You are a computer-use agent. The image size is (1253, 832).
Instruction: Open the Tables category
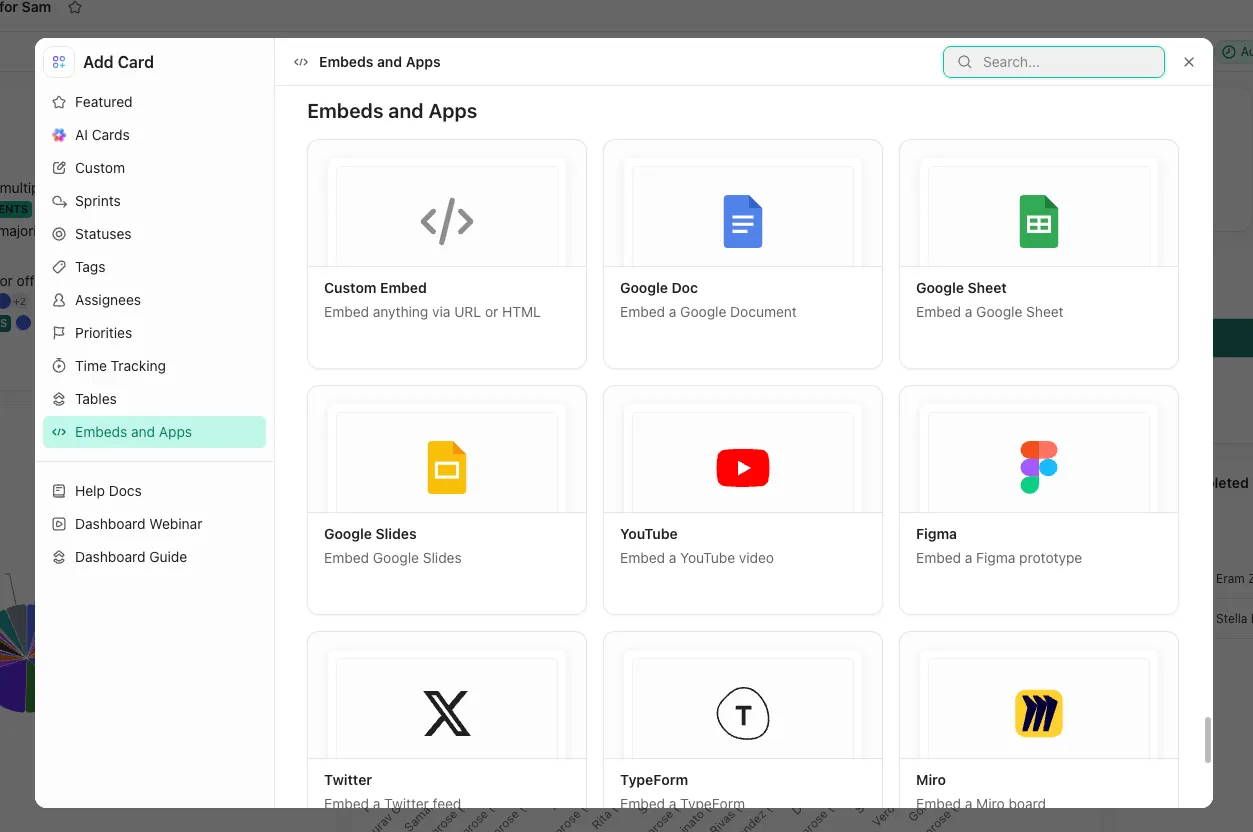coord(154,399)
